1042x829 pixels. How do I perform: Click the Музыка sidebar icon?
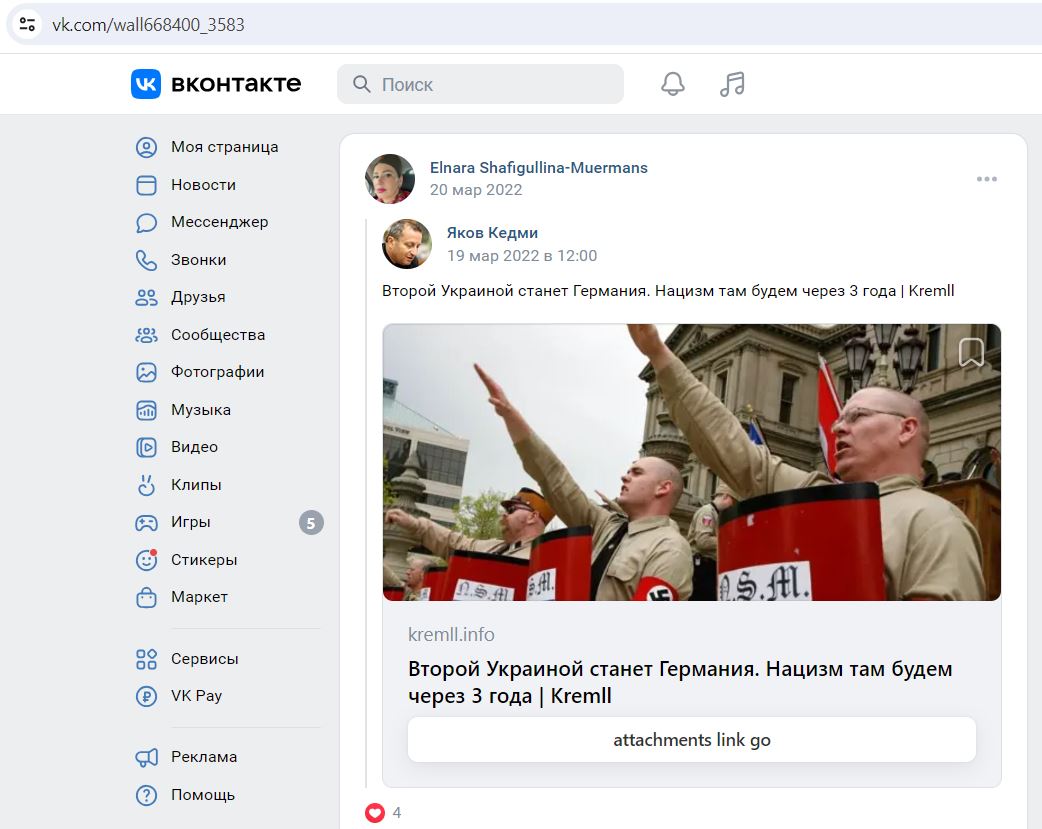(146, 410)
